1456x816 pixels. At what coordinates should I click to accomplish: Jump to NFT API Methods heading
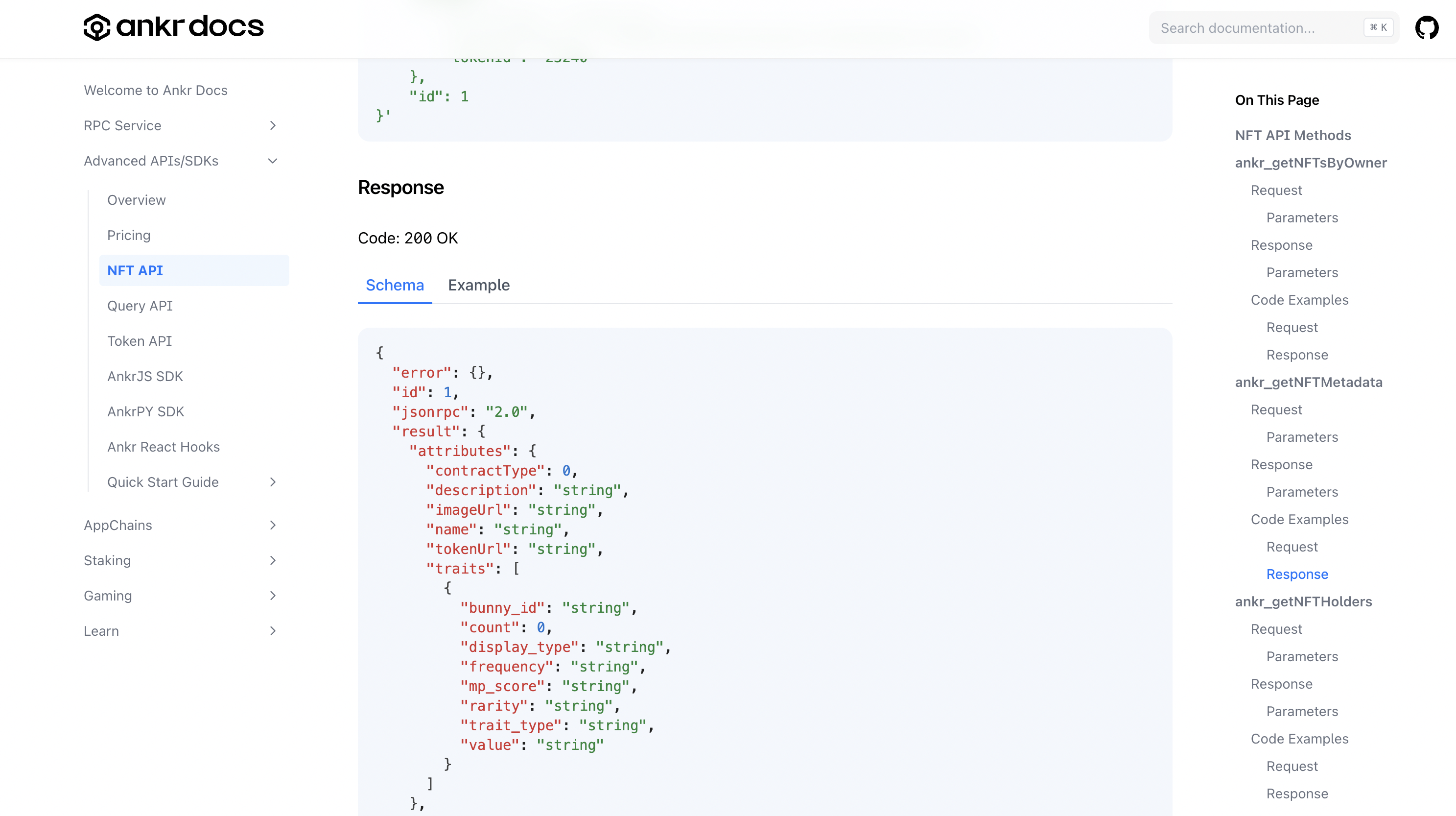click(x=1292, y=135)
